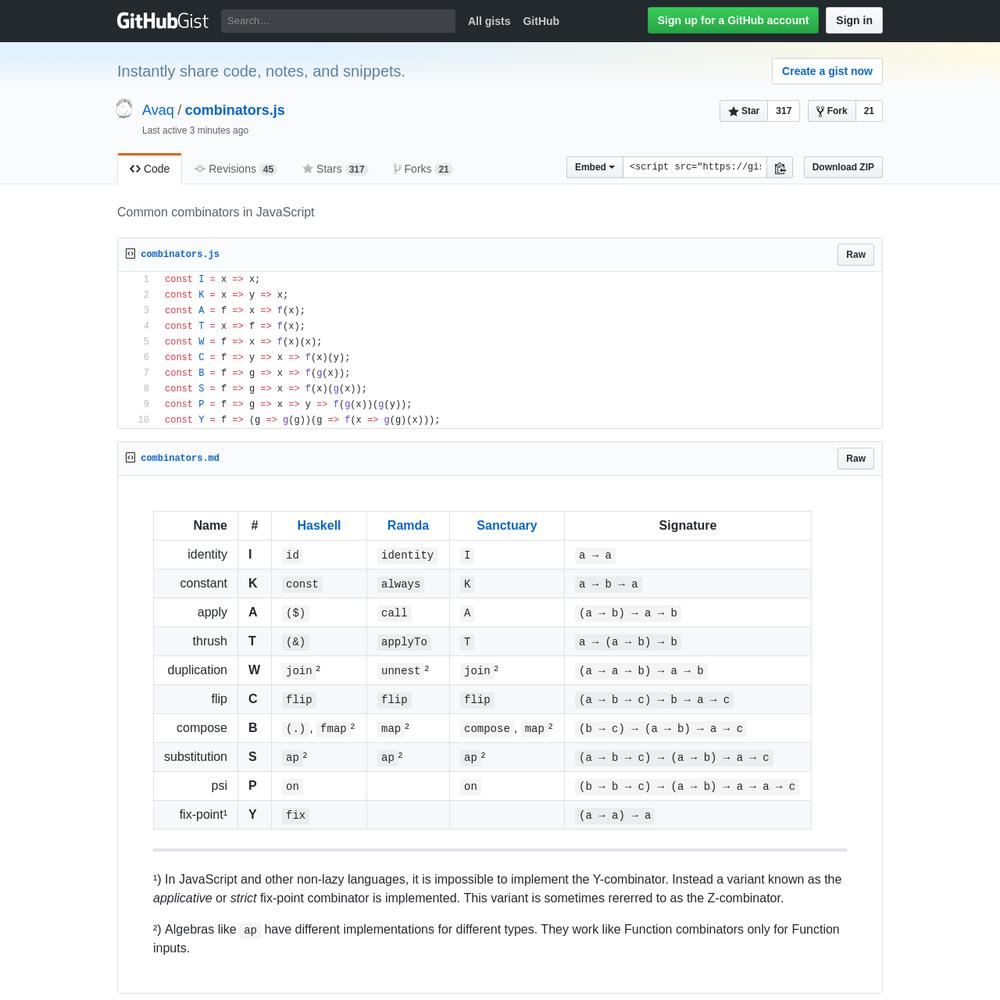Click the 'substitution' name cell
This screenshot has width=1000, height=1000.
(195, 757)
